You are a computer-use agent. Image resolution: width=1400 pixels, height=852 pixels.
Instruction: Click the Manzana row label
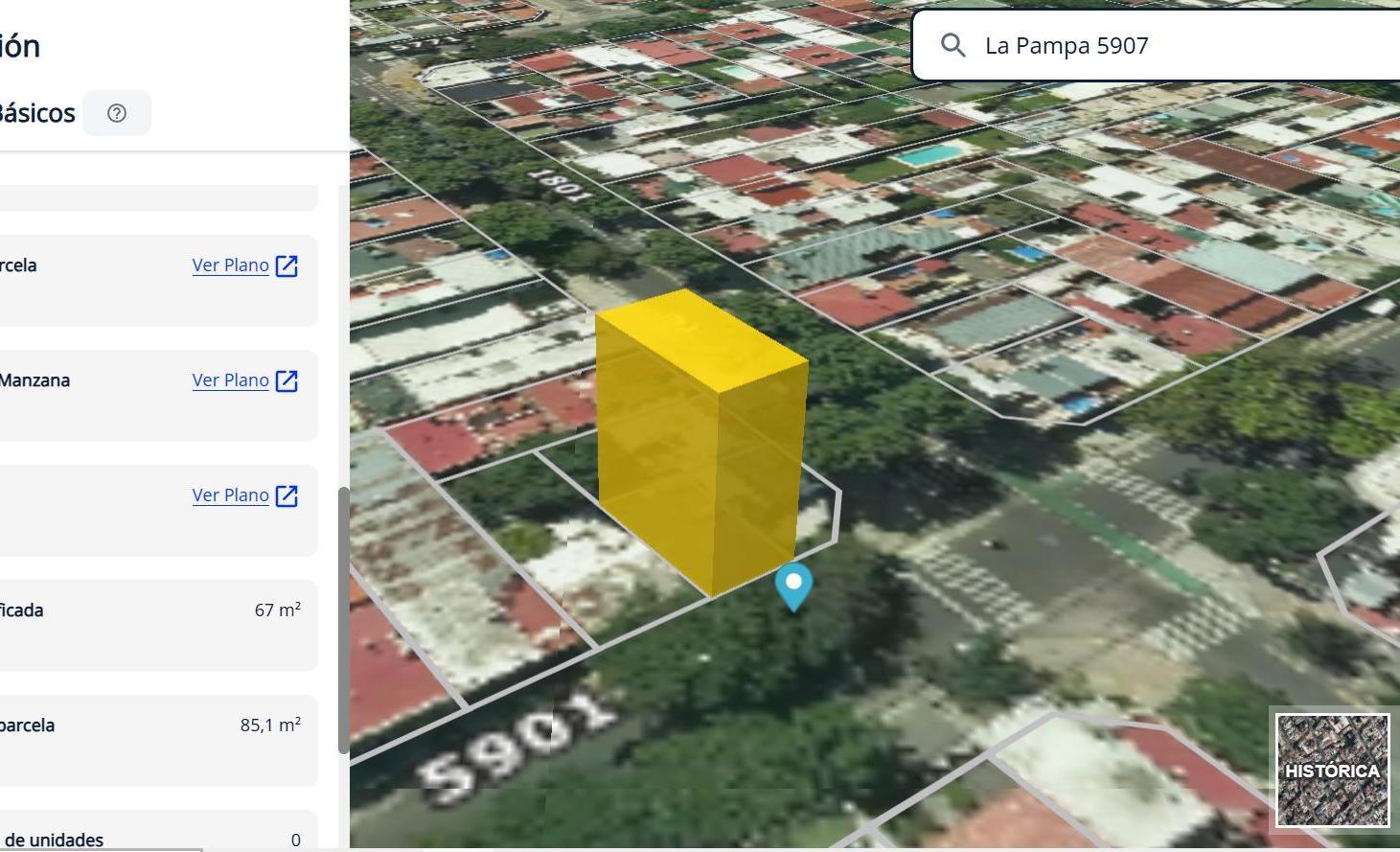(34, 380)
